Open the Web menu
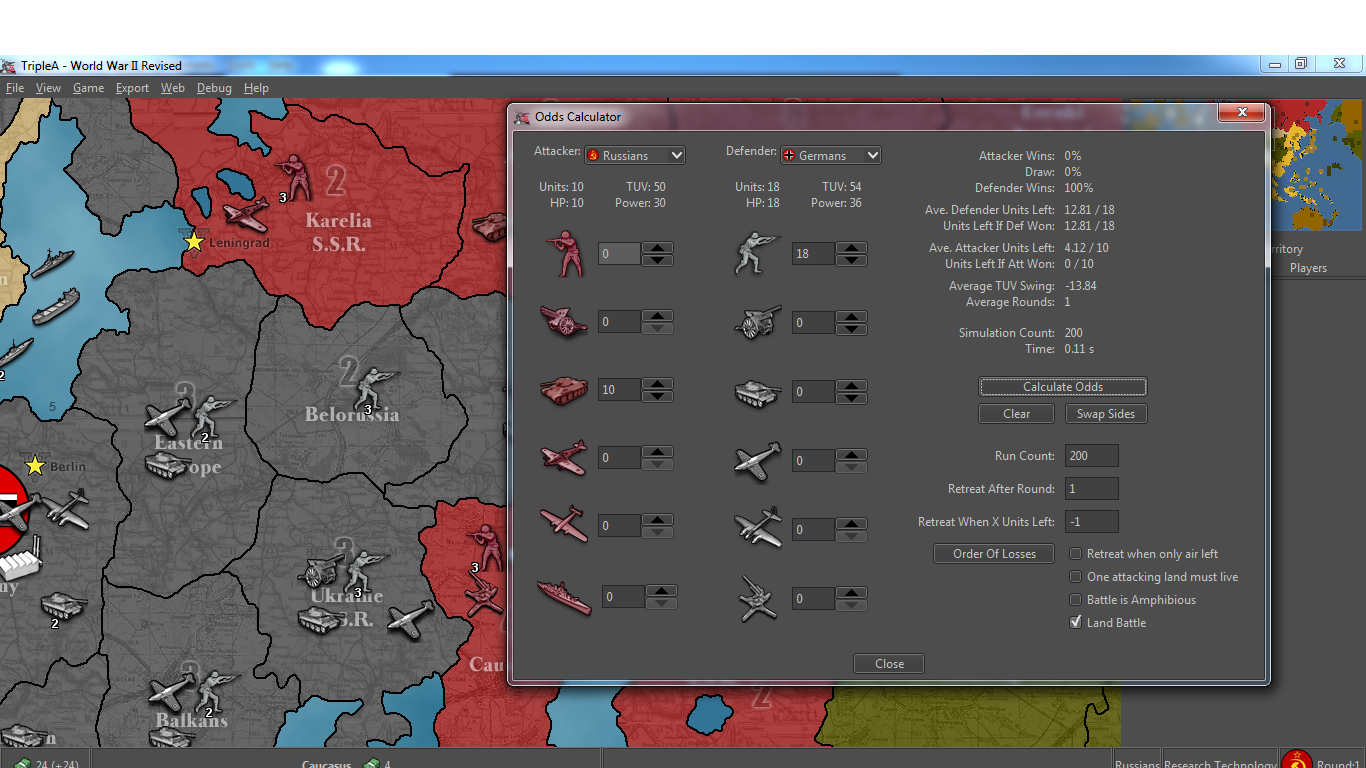Screen dimensions: 1366x768 point(173,88)
